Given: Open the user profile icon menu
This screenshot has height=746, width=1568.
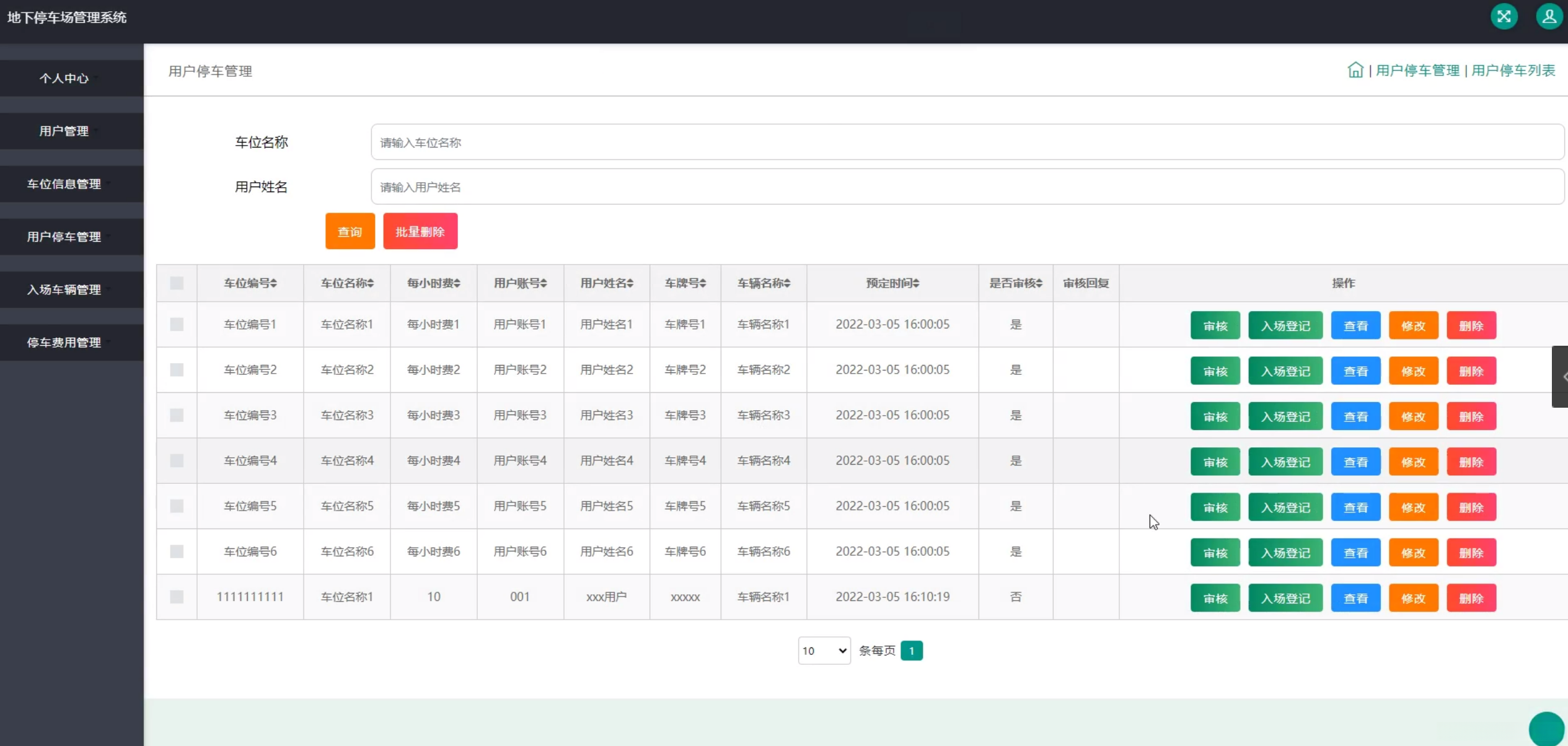Looking at the screenshot, I should click(x=1549, y=17).
